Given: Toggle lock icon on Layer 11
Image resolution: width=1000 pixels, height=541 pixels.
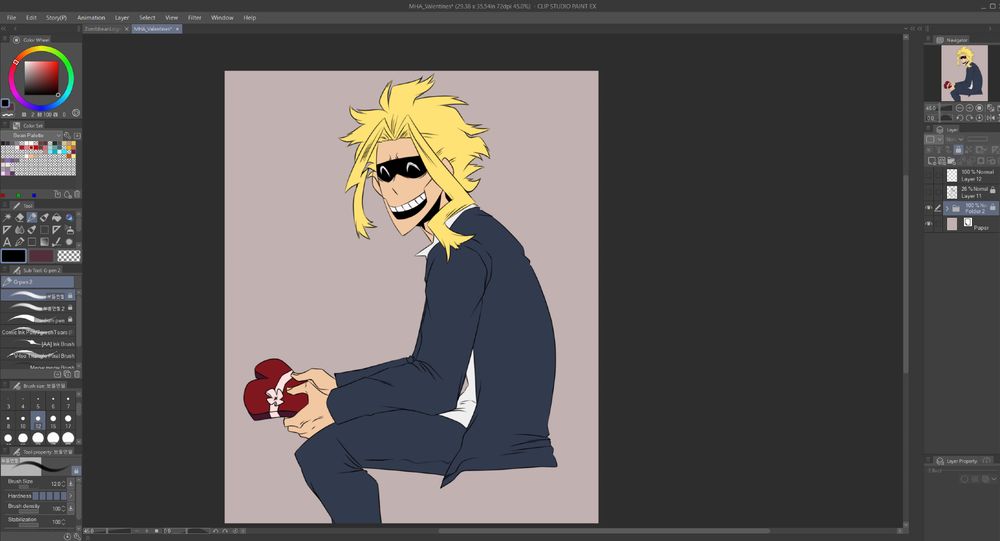Looking at the screenshot, I should [x=992, y=190].
